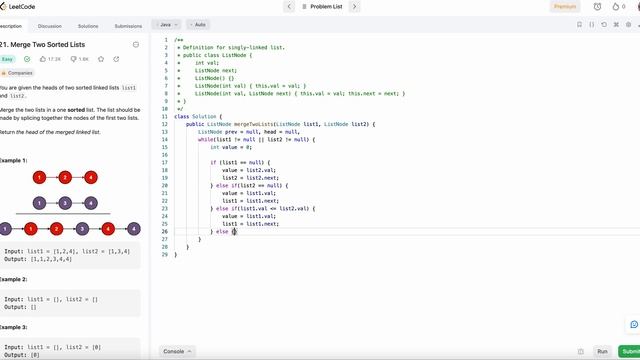
Task: Click the LeetCode logo
Action: [18, 7]
